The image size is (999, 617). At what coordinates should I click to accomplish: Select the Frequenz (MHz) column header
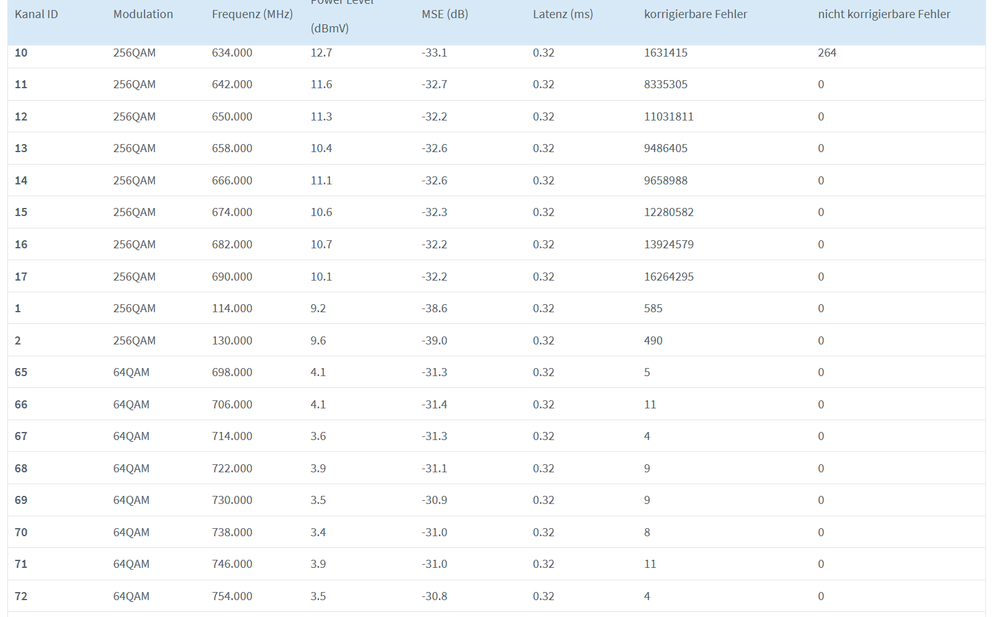point(252,15)
